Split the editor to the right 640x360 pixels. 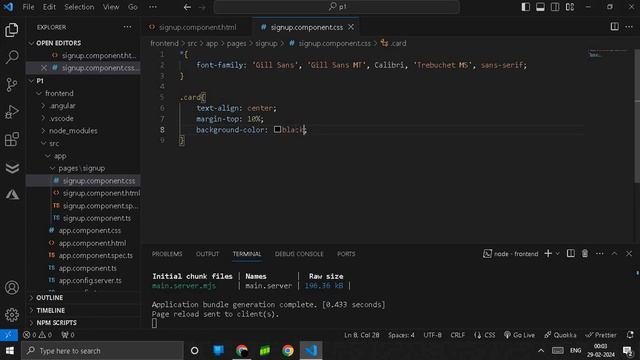click(614, 27)
